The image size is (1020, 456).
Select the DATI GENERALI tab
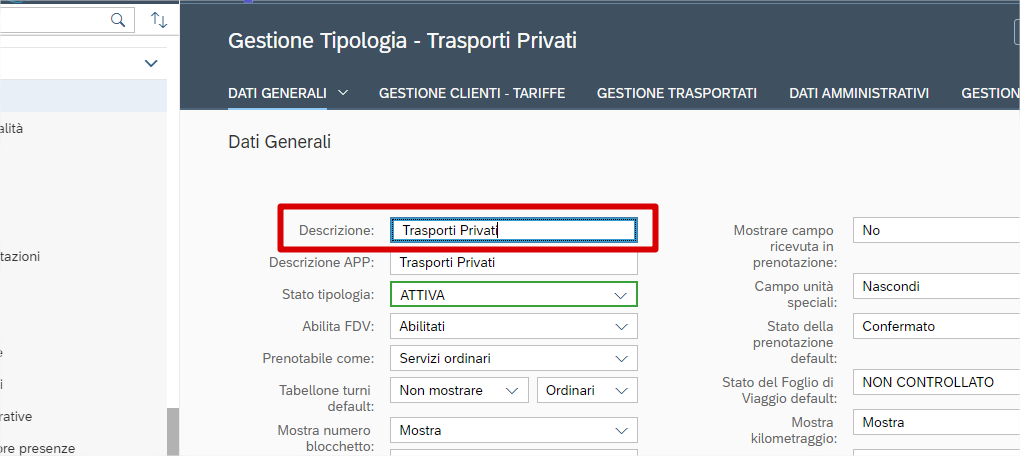coord(277,93)
